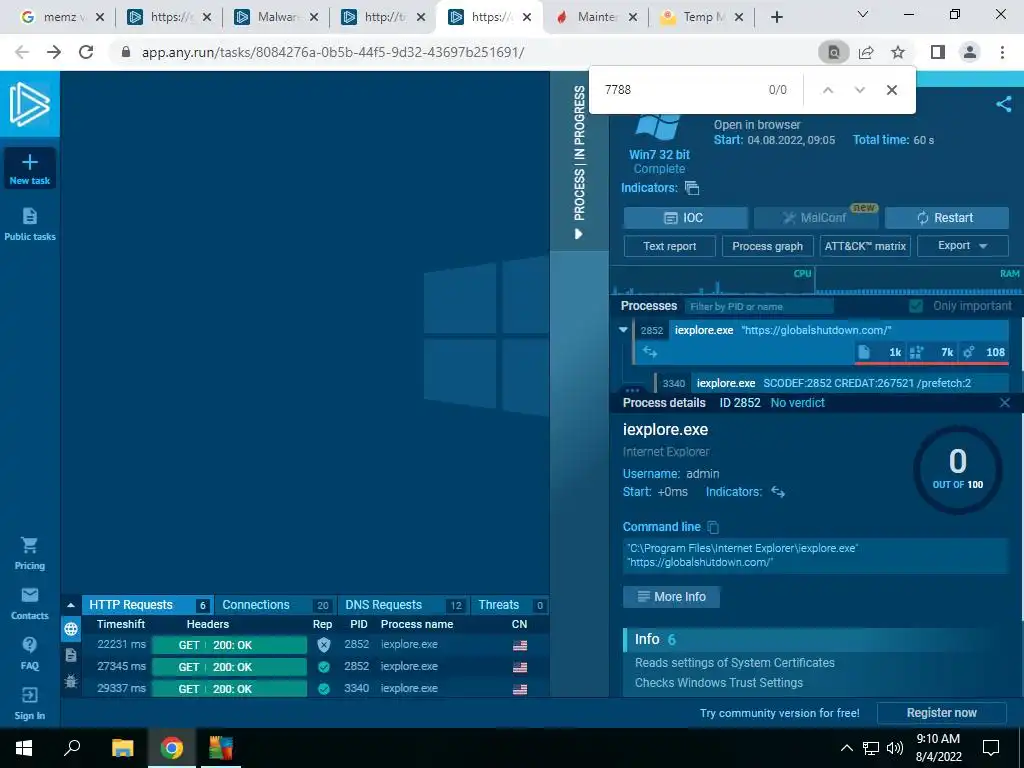Click the CPU usage graph
This screenshot has height=768, width=1024.
[711, 281]
